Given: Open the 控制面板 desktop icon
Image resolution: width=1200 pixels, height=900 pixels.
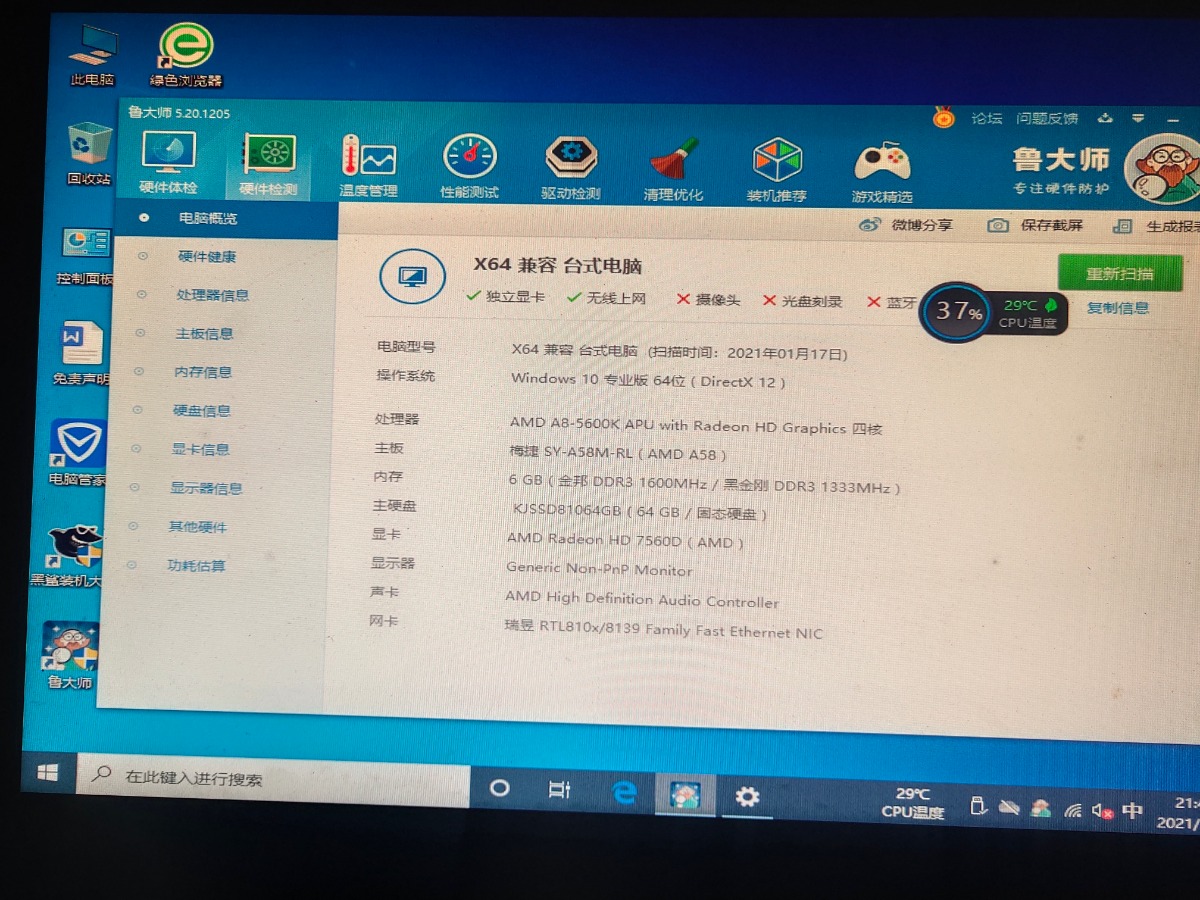Looking at the screenshot, I should click(x=85, y=256).
